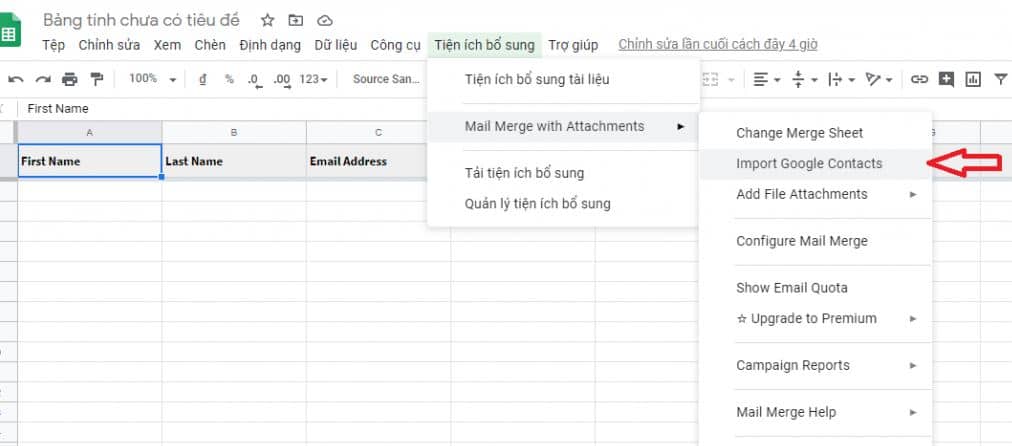Open the Chỉnh sửa menu
This screenshot has height=446, width=1012.
[109, 45]
